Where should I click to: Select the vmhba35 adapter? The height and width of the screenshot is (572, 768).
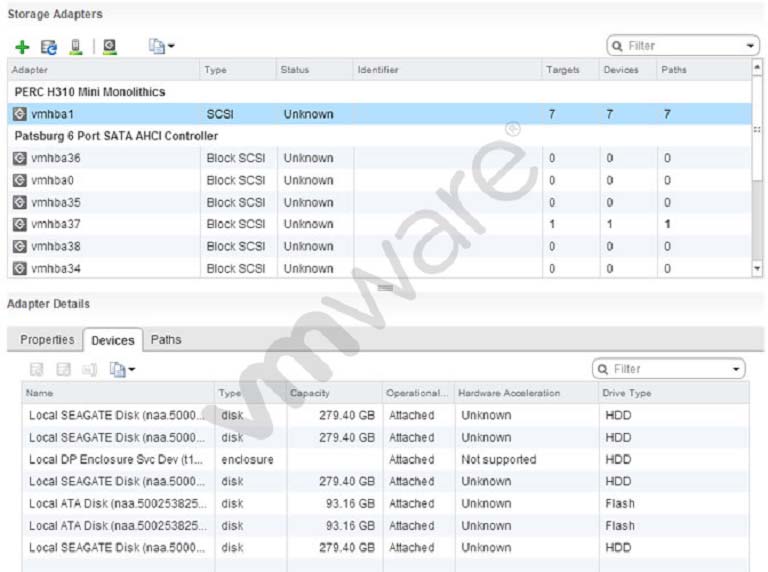380,202
